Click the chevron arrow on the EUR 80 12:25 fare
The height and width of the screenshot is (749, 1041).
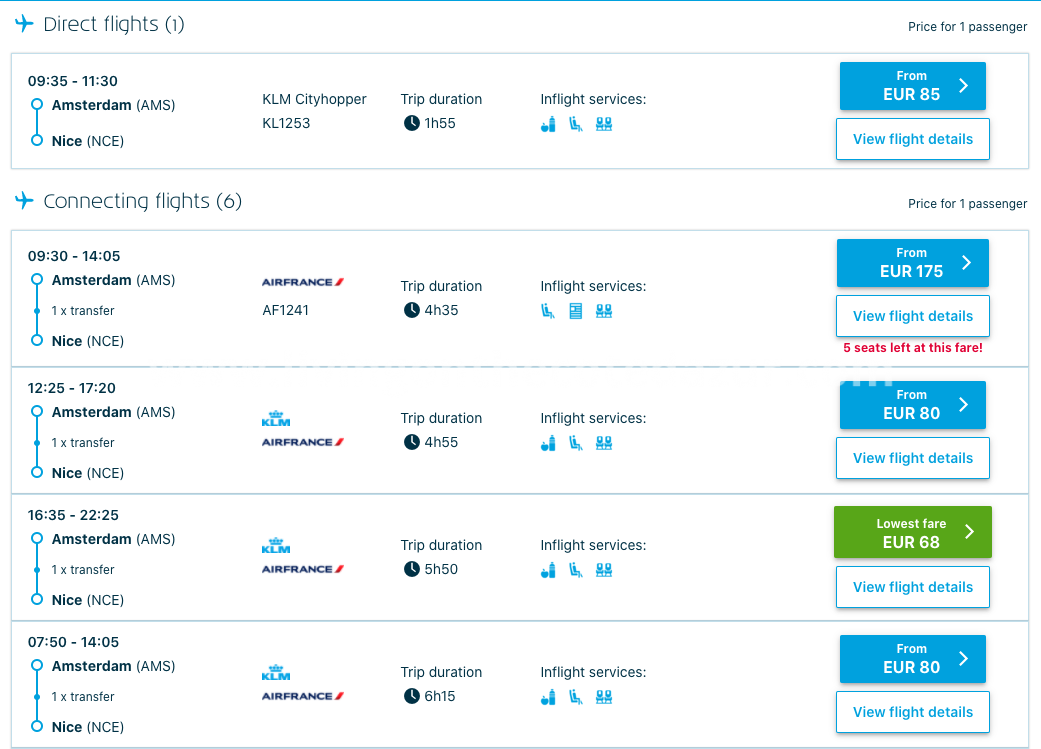click(x=964, y=404)
